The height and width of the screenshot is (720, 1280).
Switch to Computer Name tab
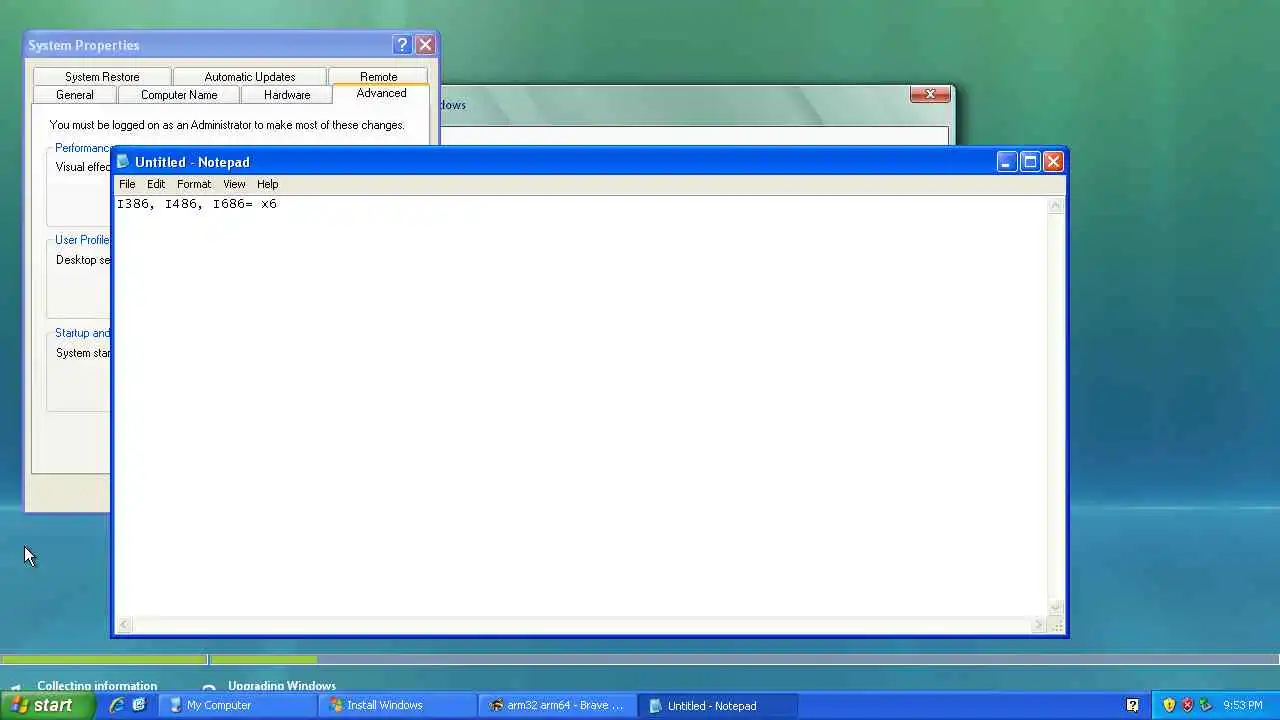point(179,95)
